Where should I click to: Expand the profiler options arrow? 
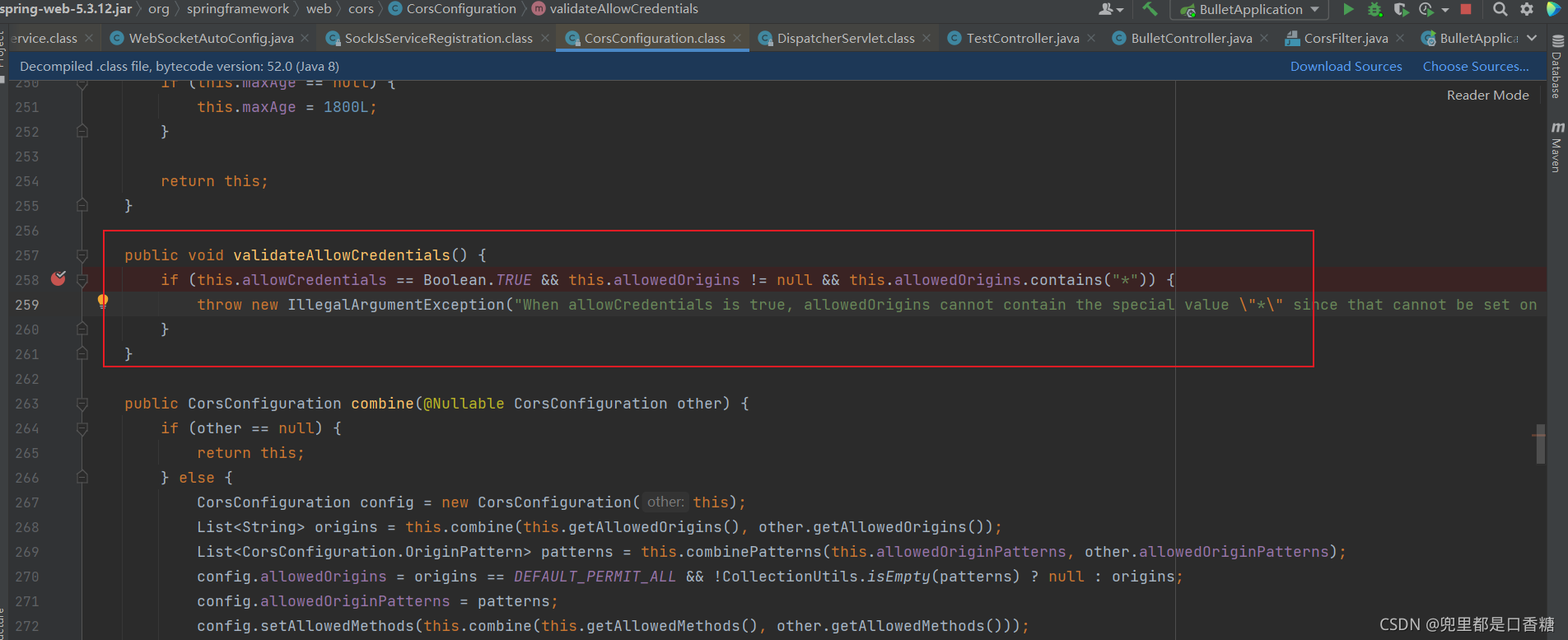point(1444,10)
